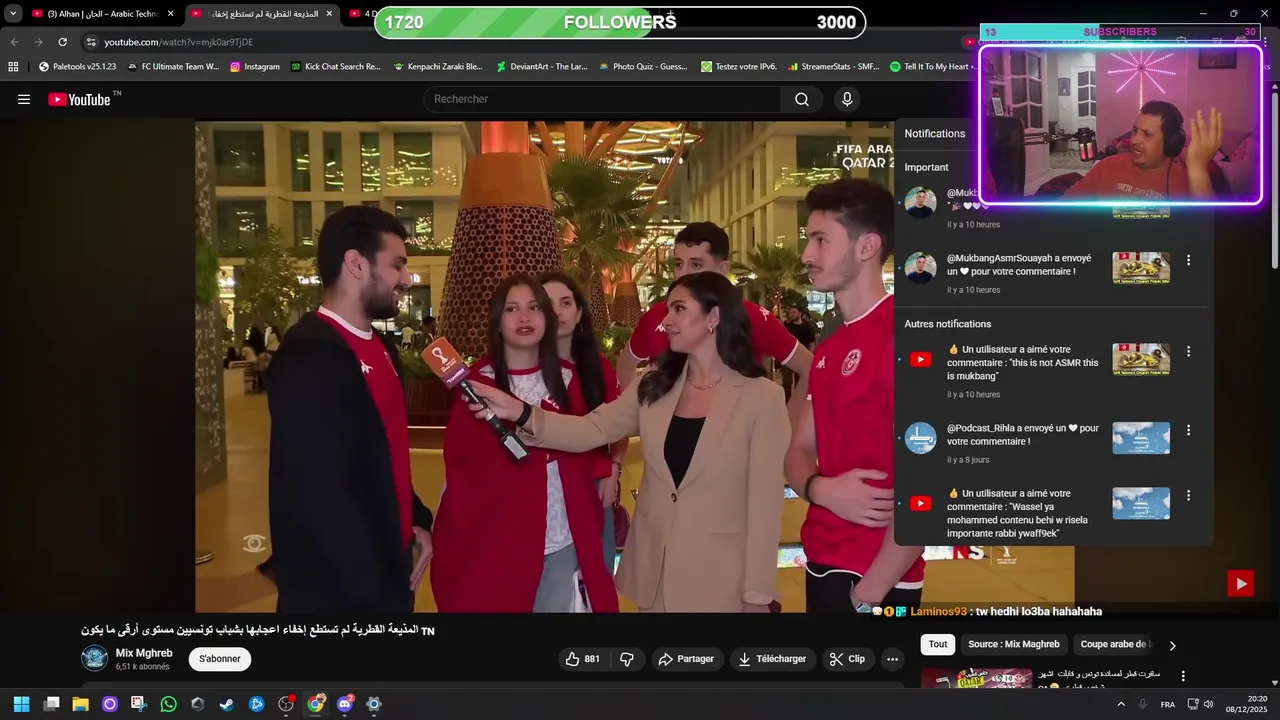The image size is (1280, 720).
Task: Open the StreamerStats bookmark
Action: (833, 67)
